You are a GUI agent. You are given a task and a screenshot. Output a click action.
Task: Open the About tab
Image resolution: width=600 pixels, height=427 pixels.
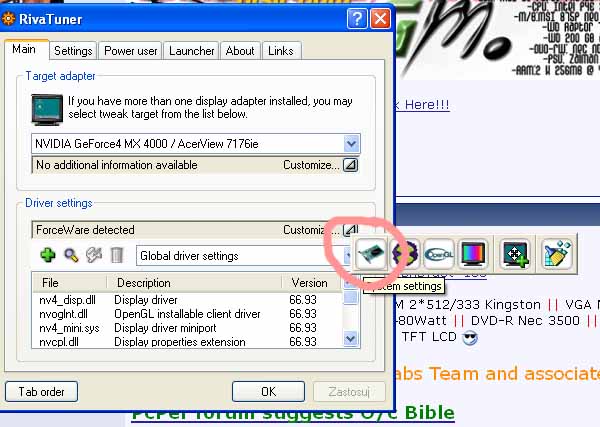click(x=240, y=51)
